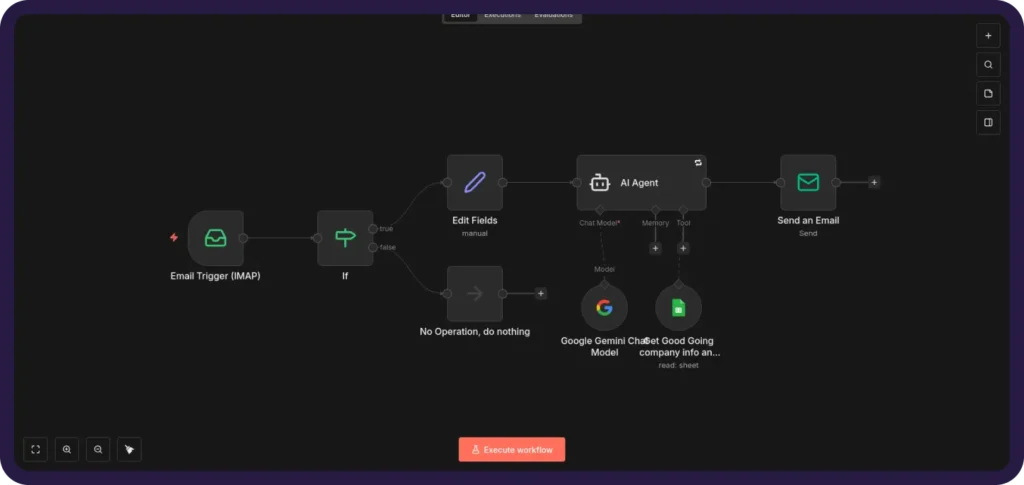
Task: Select the AI Agent node
Action: click(641, 183)
